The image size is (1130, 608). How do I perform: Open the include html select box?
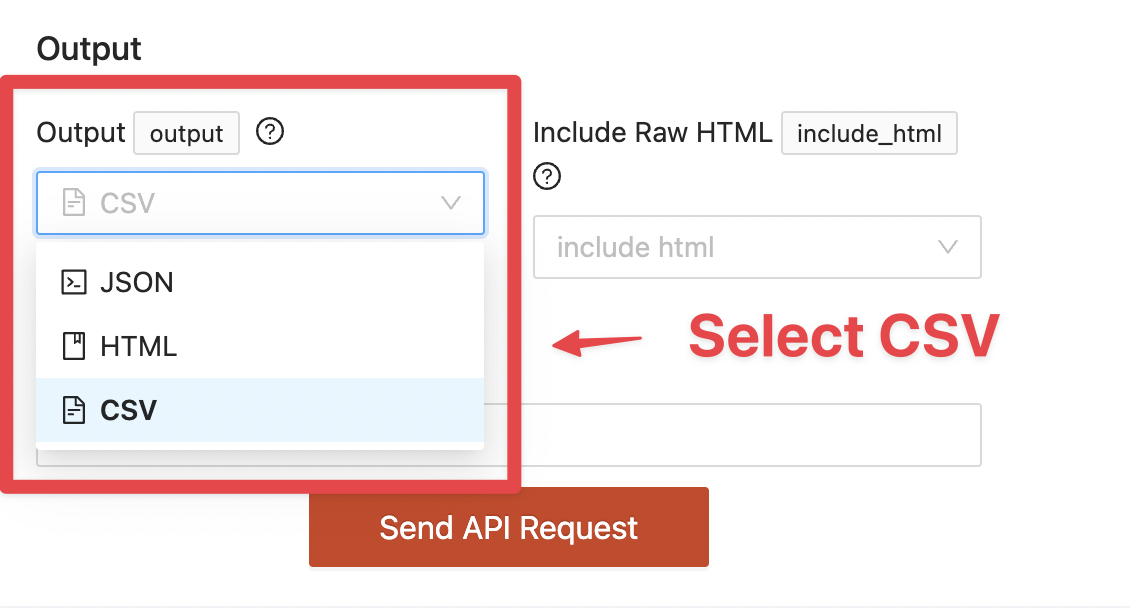point(757,247)
